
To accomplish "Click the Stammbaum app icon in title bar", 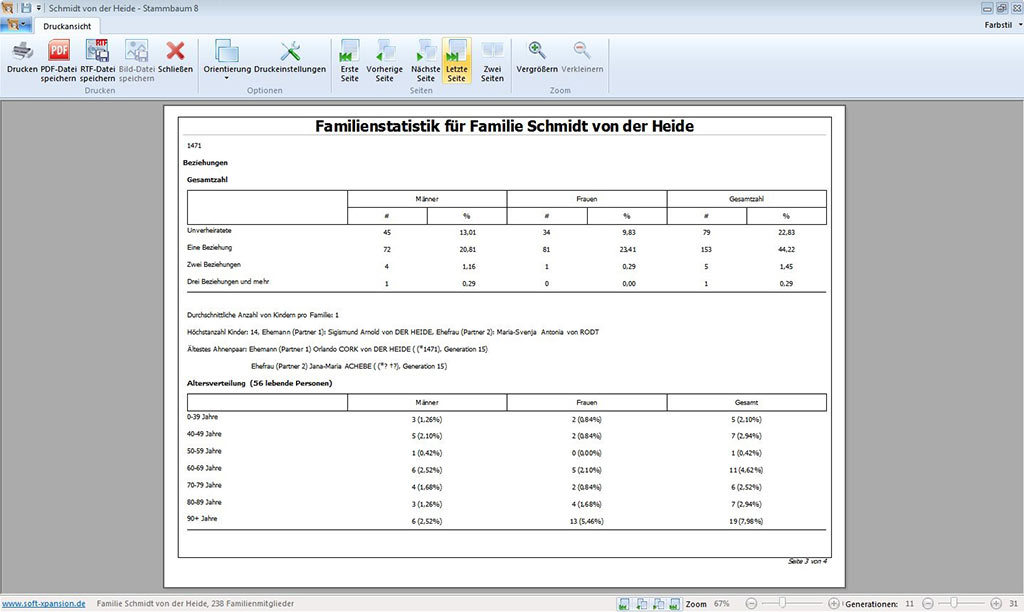I will click(x=7, y=8).
